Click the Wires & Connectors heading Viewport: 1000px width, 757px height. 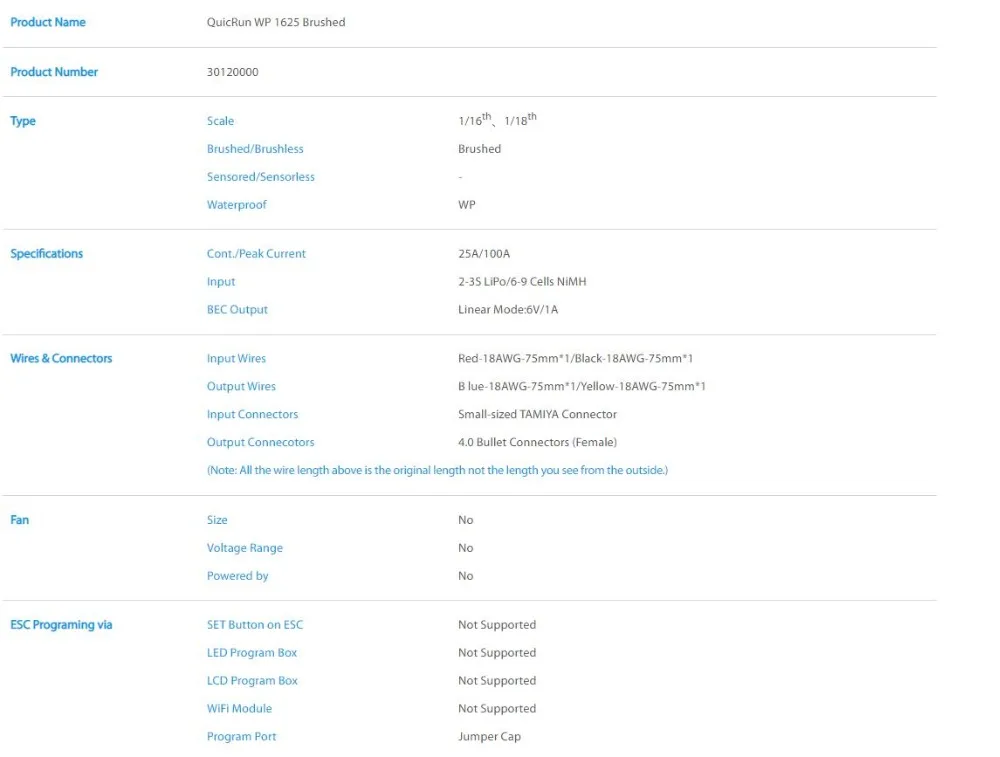61,358
